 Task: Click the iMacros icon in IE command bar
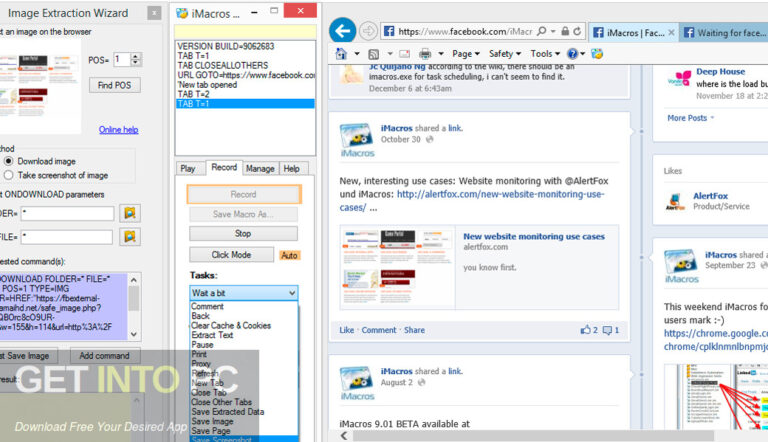tap(597, 54)
